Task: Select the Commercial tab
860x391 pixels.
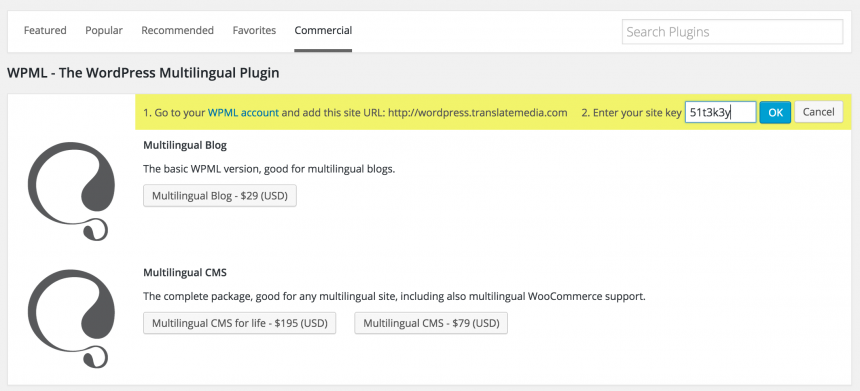Action: [323, 31]
